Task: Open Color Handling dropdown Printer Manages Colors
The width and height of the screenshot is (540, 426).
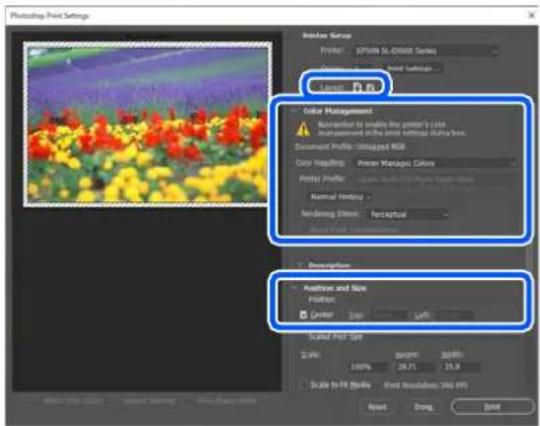Action: 436,163
